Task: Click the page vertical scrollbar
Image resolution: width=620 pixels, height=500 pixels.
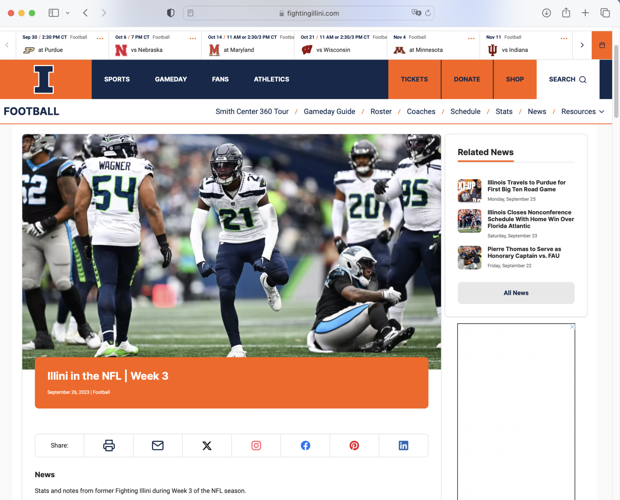Action: point(616,81)
